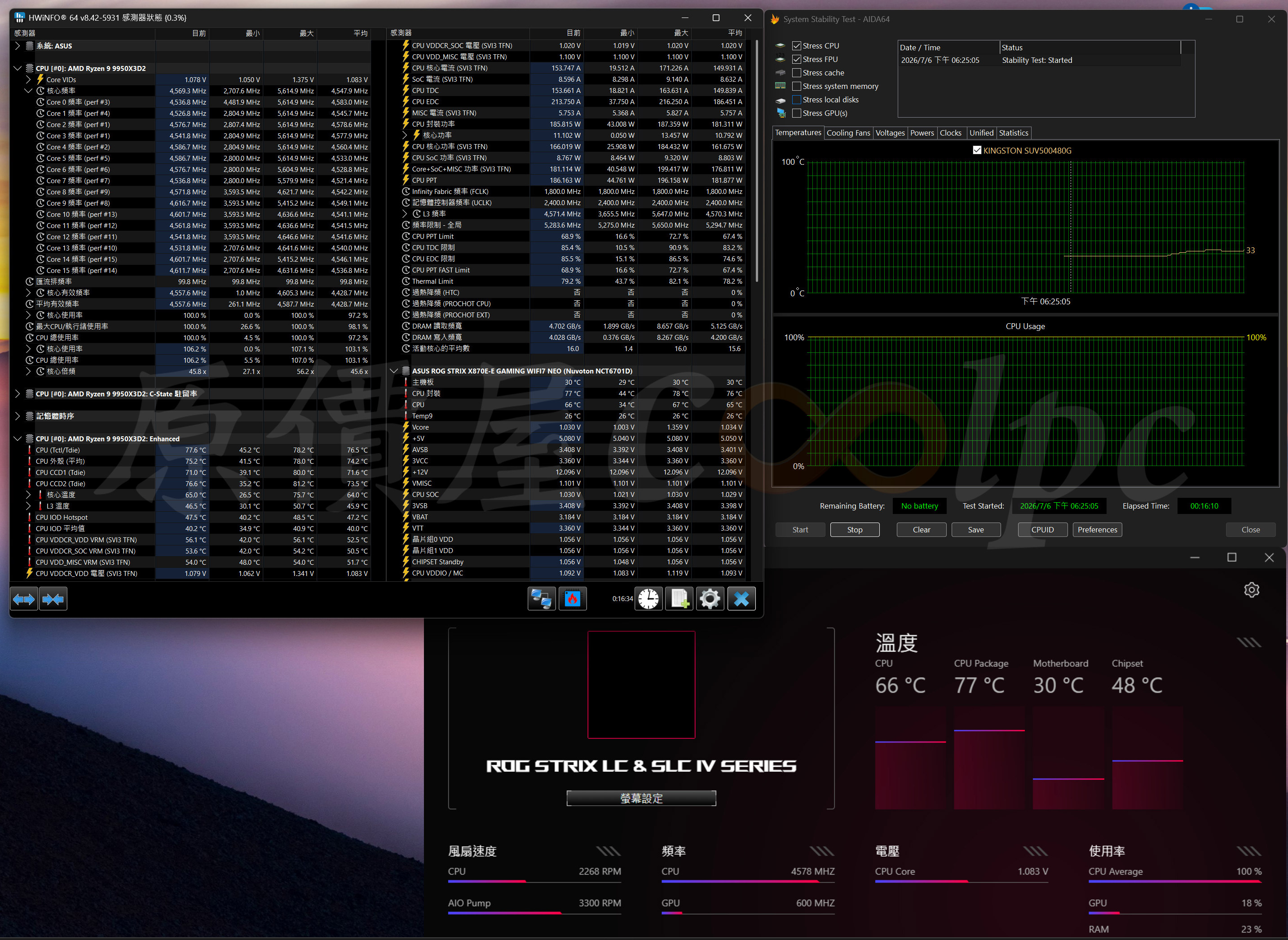The image size is (1288, 940).
Task: Stop the AIDA64 stability test
Action: (854, 529)
